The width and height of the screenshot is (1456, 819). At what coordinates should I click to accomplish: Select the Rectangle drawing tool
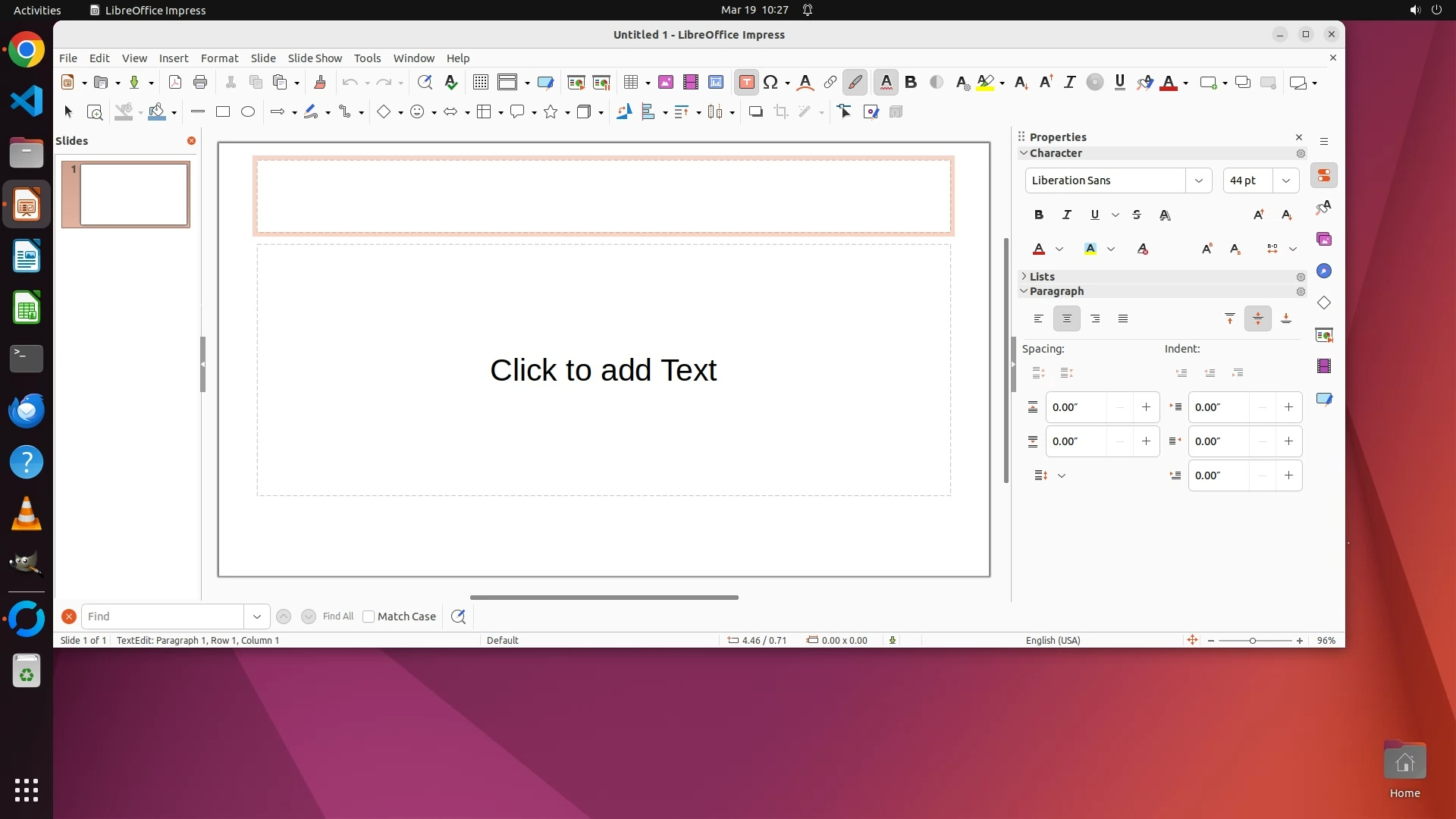click(x=223, y=112)
